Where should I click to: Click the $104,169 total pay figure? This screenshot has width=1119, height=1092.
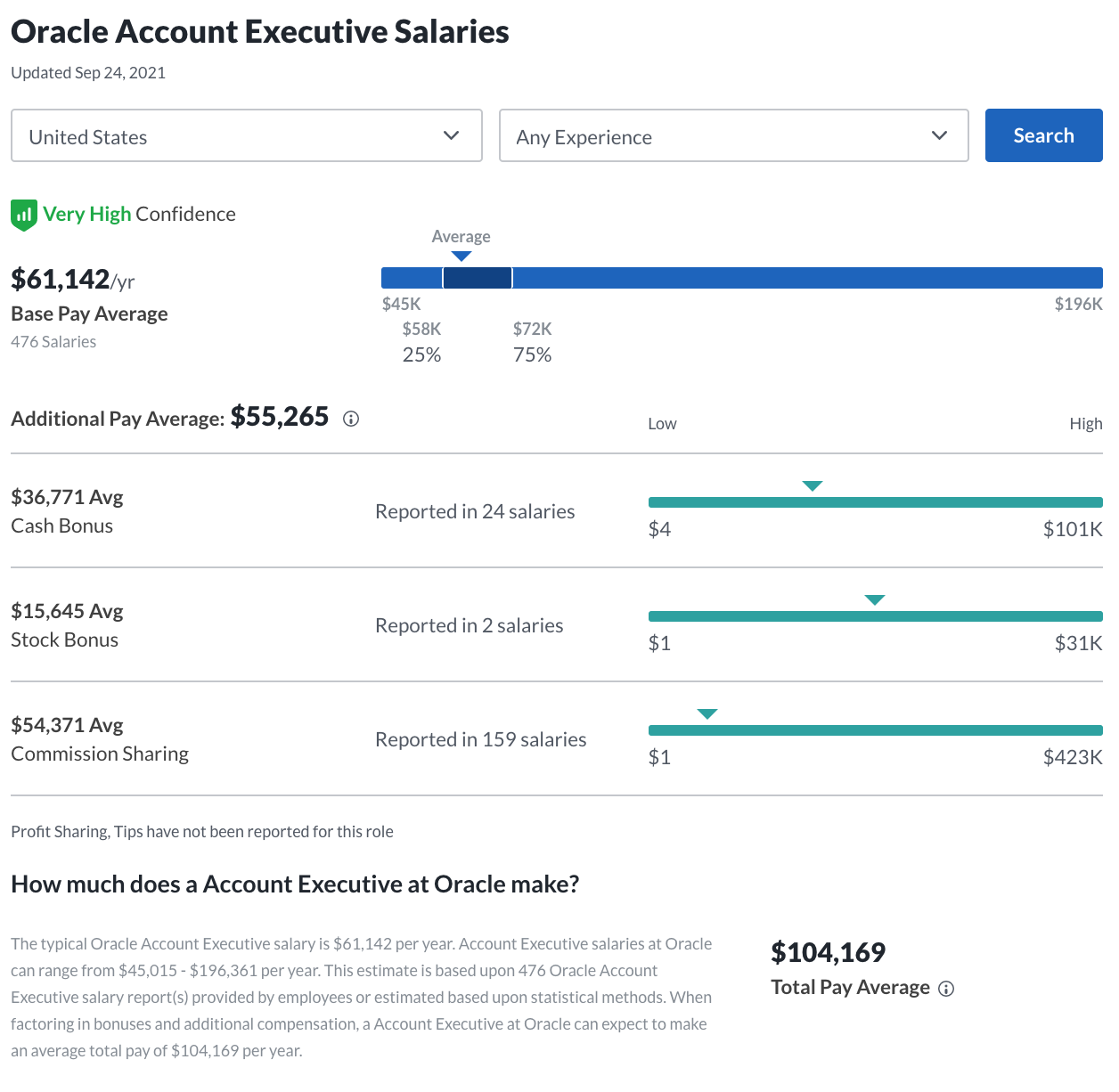(x=829, y=953)
